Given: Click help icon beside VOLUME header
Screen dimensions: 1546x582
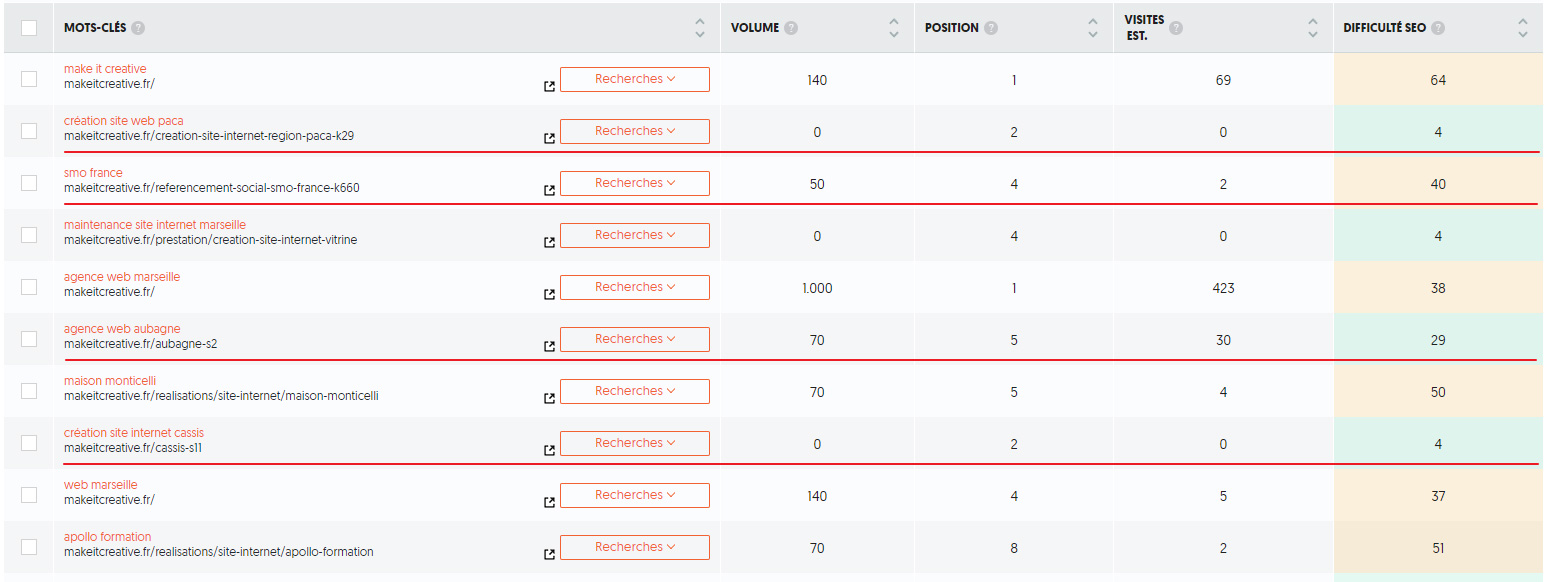Looking at the screenshot, I should pos(791,28).
